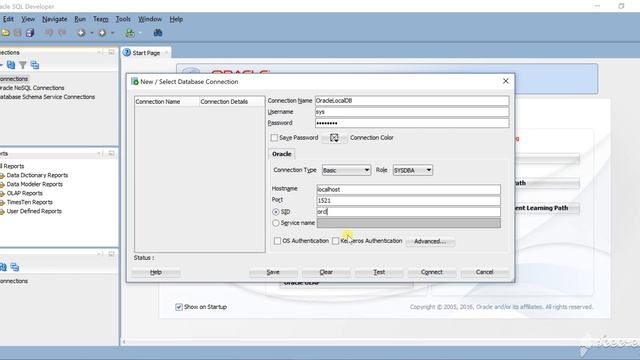Open the Back button dropdown arrow
Image resolution: width=640 pixels, height=360 pixels.
[92, 33]
